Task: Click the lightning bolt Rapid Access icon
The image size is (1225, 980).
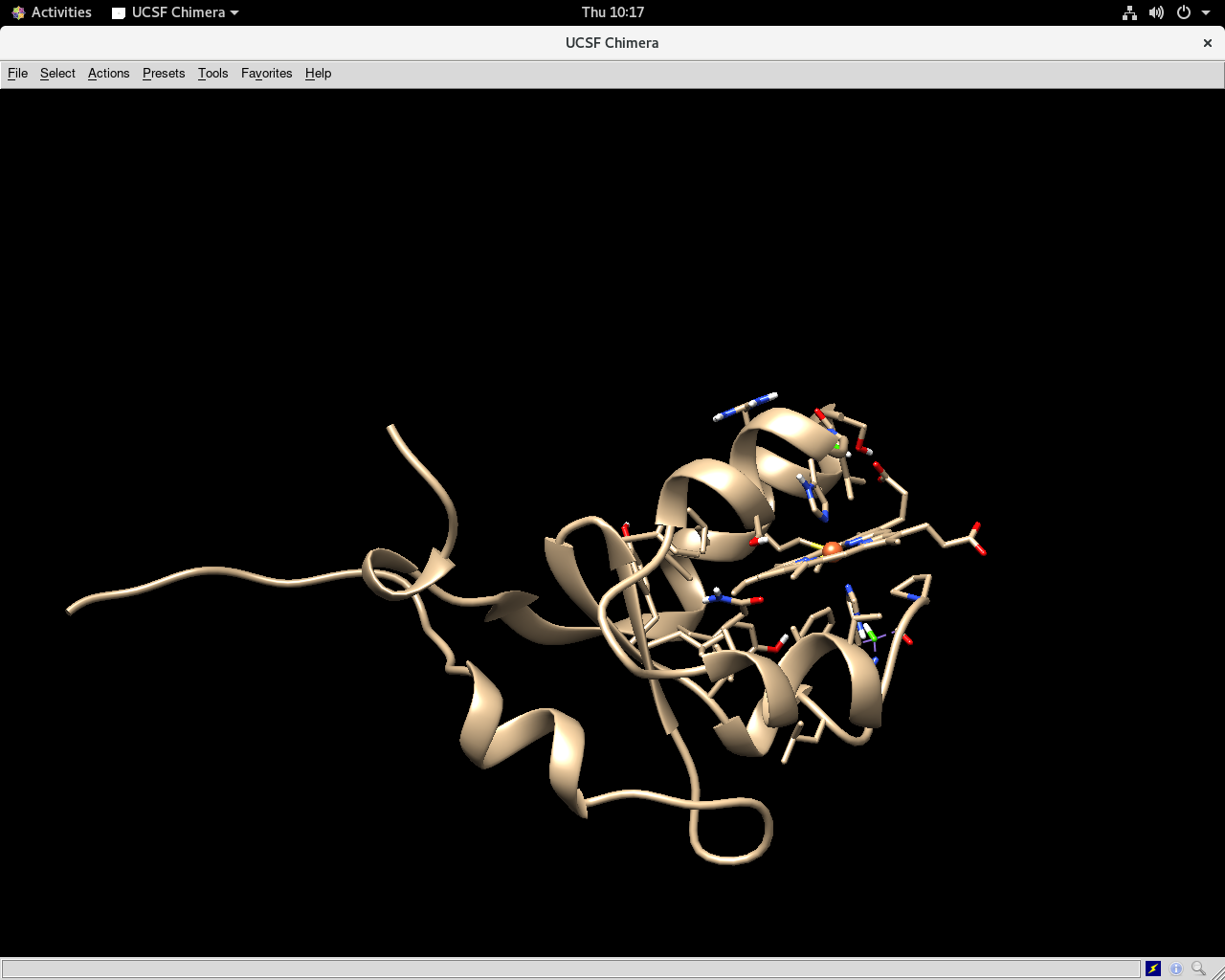Action: 1153,969
